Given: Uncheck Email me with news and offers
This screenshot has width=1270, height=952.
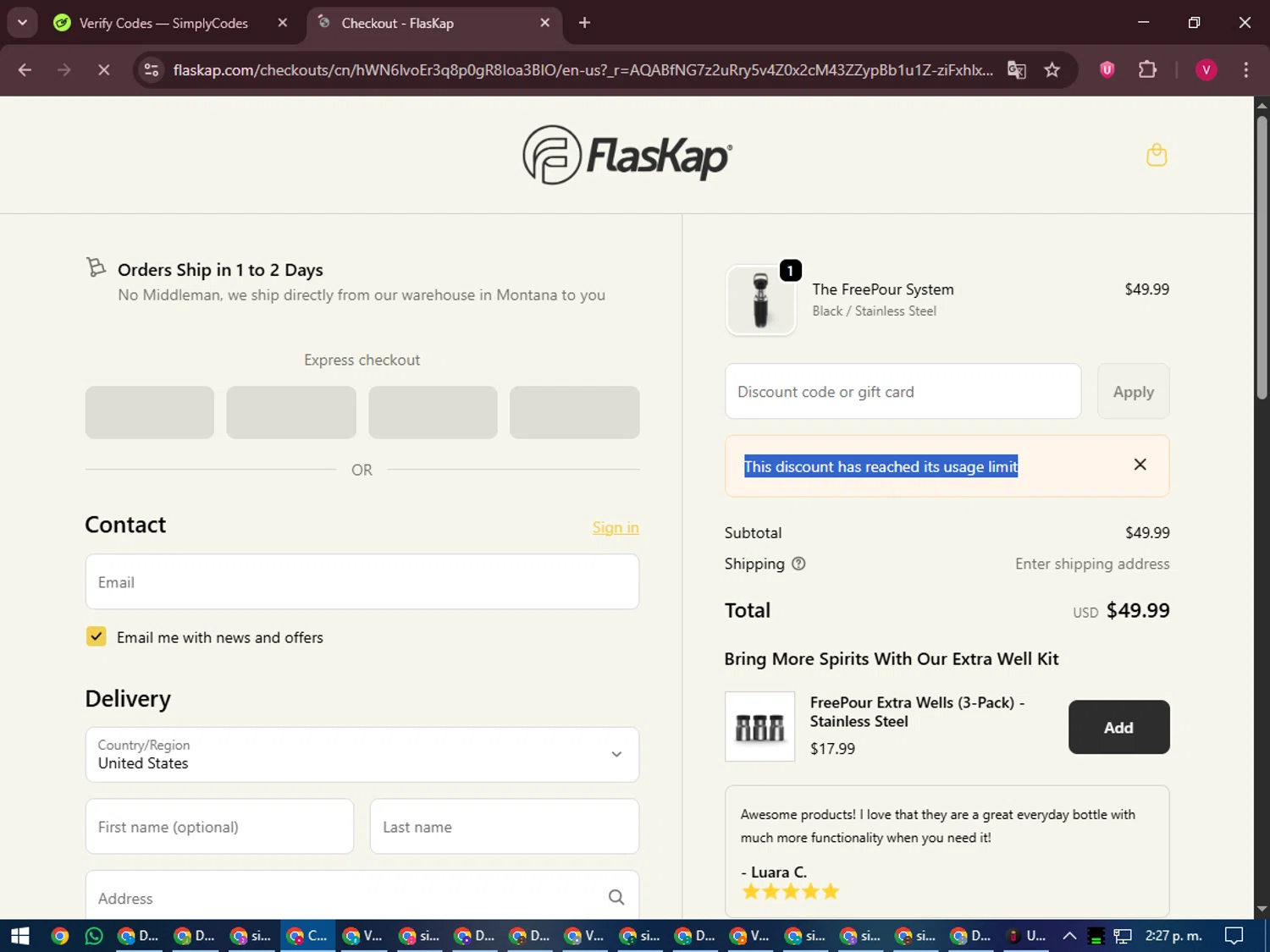Looking at the screenshot, I should click(97, 636).
